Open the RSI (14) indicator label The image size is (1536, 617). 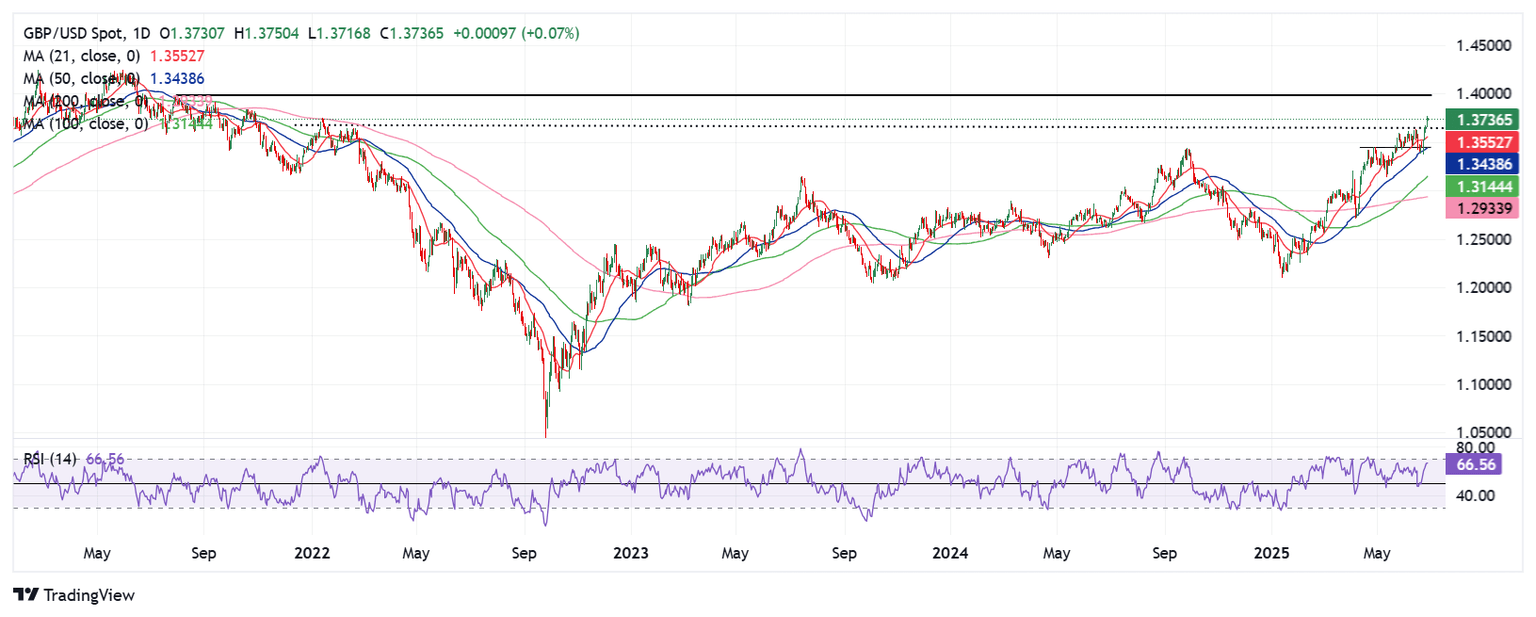(52, 458)
